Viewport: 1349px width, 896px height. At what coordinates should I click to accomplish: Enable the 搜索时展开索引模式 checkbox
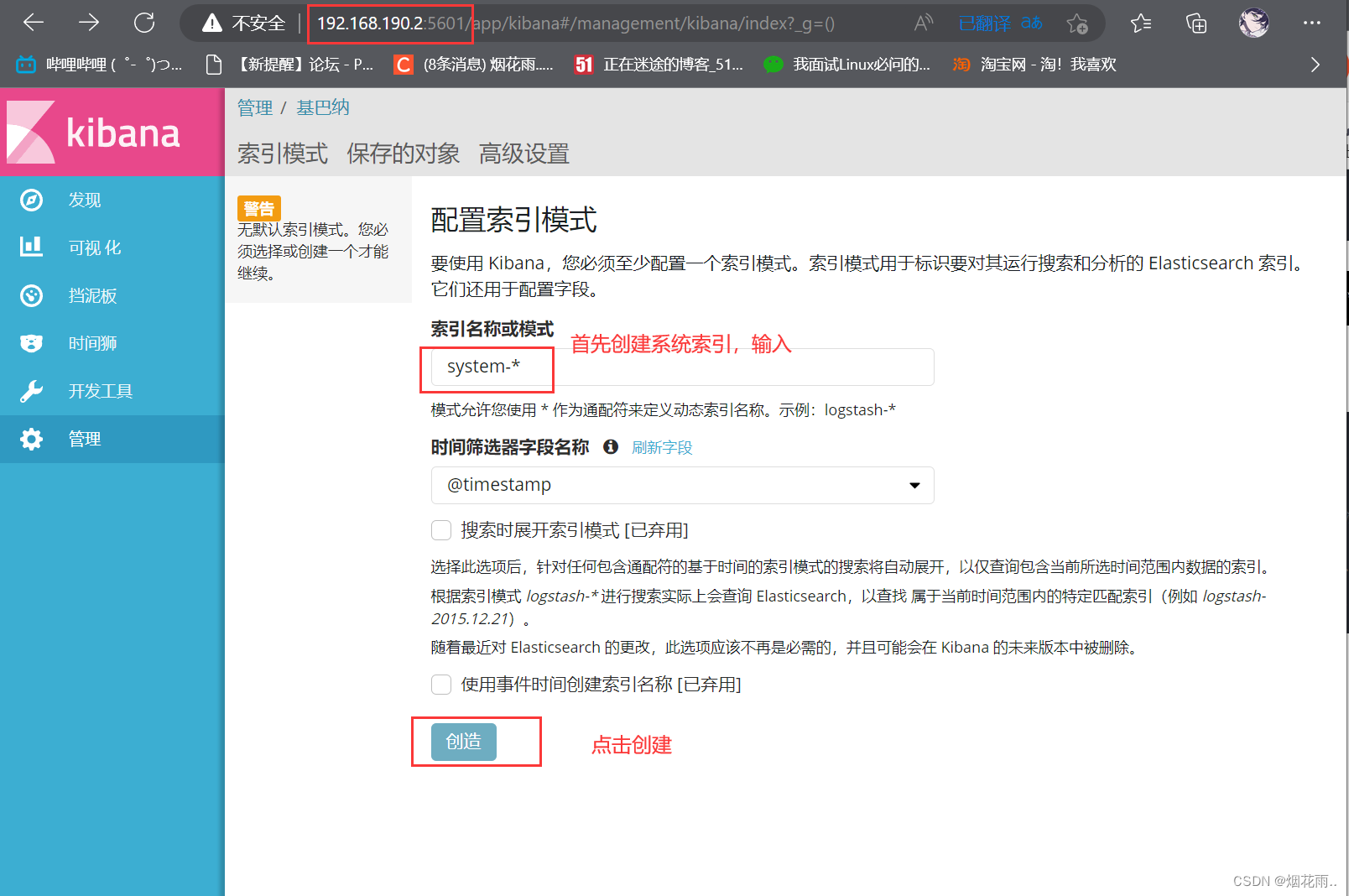click(x=440, y=529)
